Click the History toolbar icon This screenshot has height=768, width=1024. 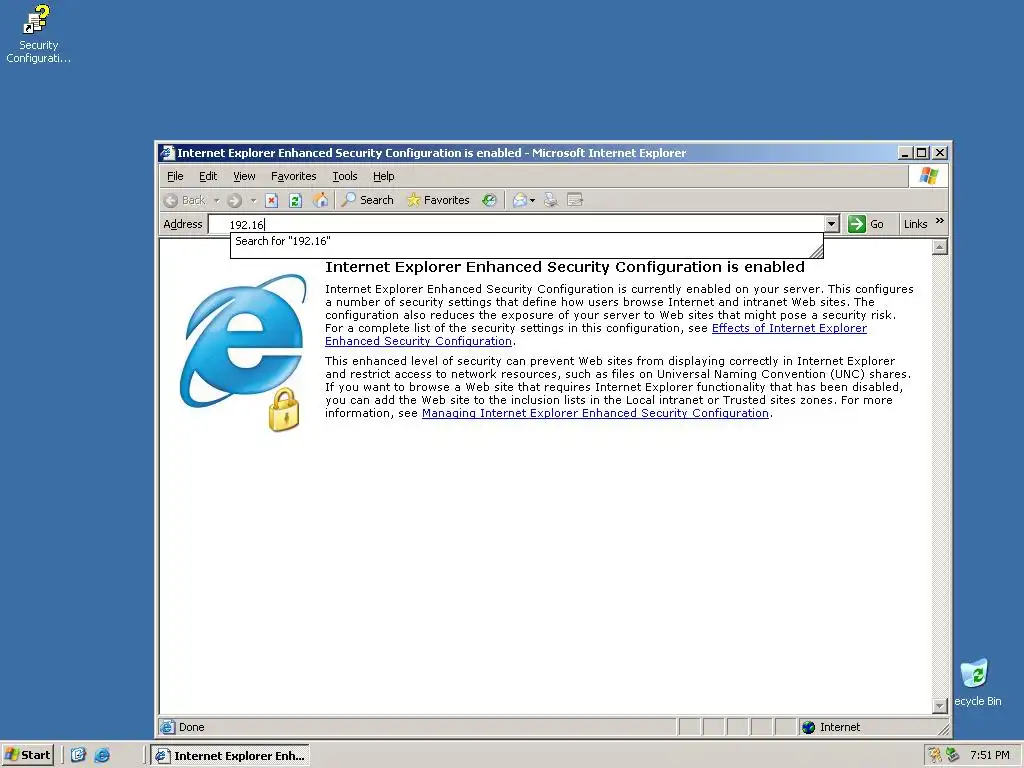click(x=489, y=200)
